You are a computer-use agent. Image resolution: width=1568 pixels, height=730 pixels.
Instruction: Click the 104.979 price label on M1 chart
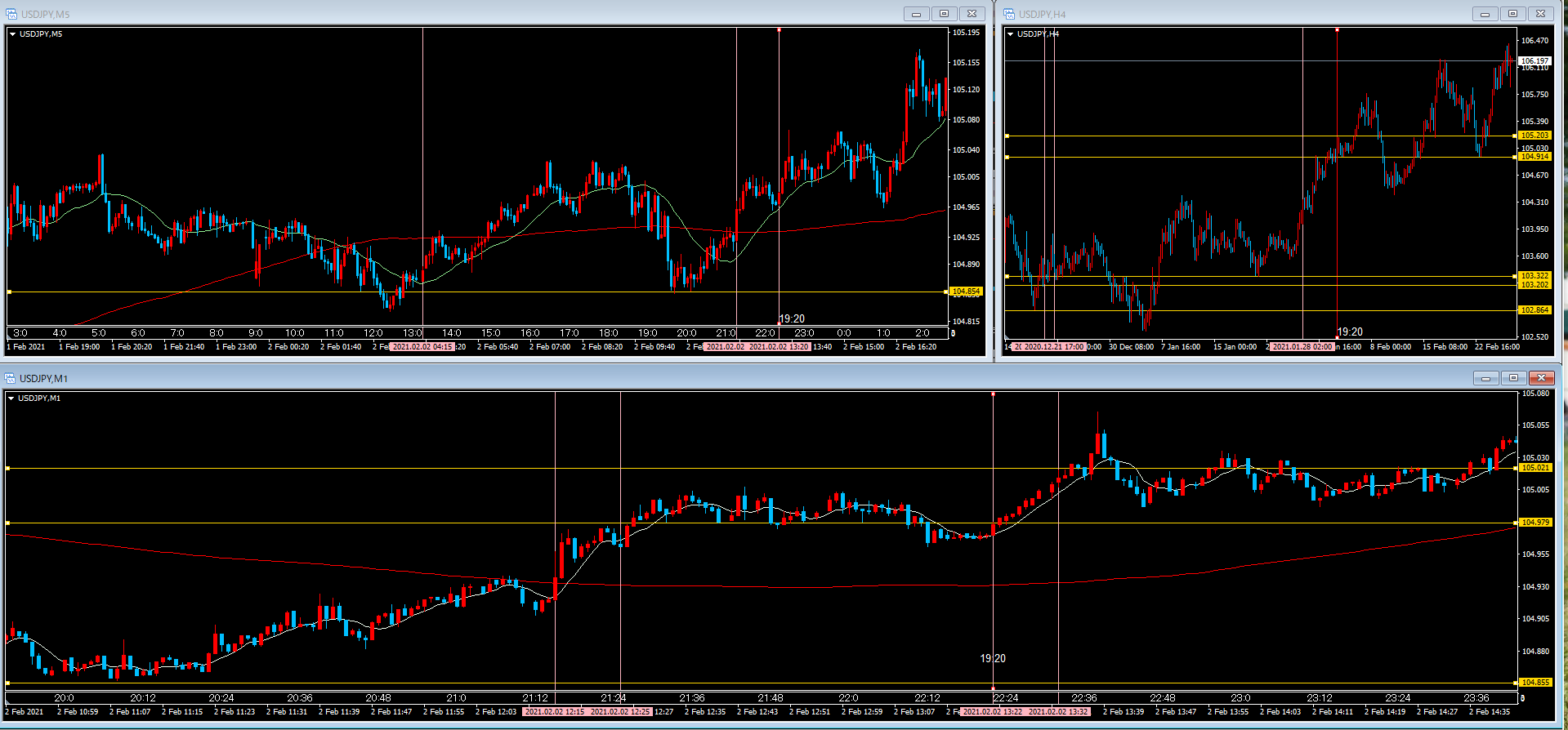[1535, 523]
